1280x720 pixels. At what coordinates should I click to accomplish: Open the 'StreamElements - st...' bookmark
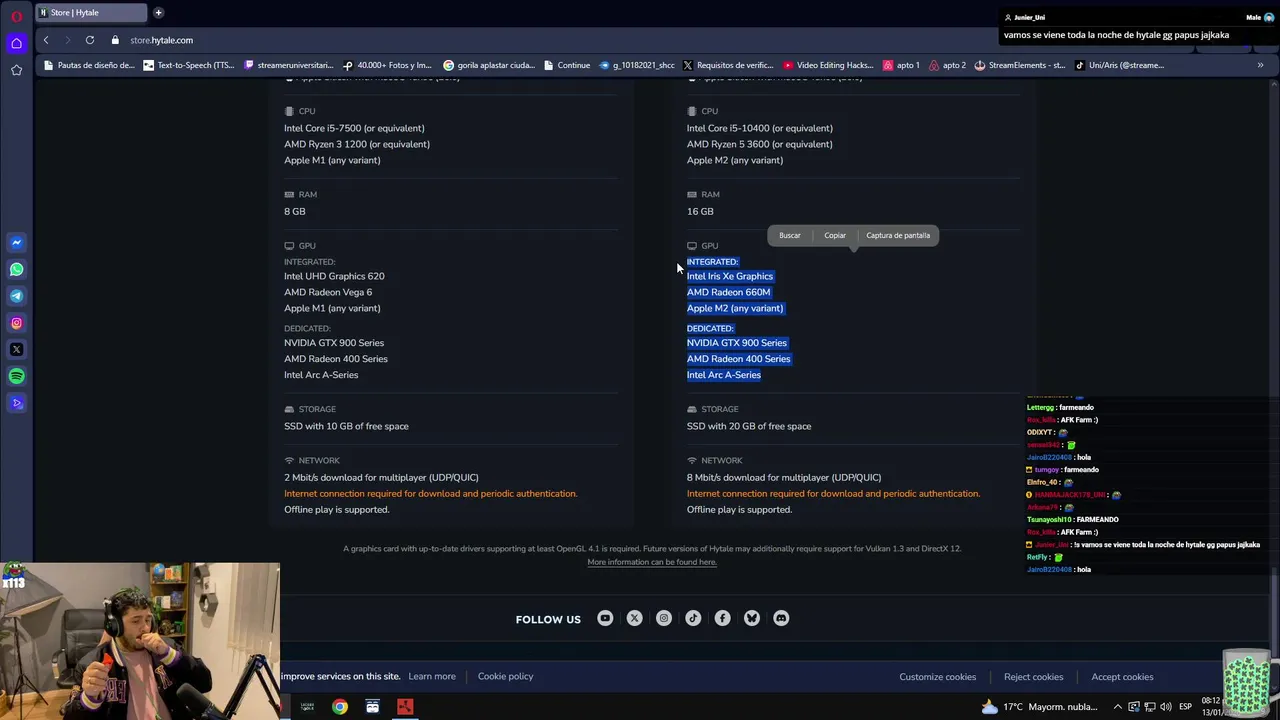1020,65
